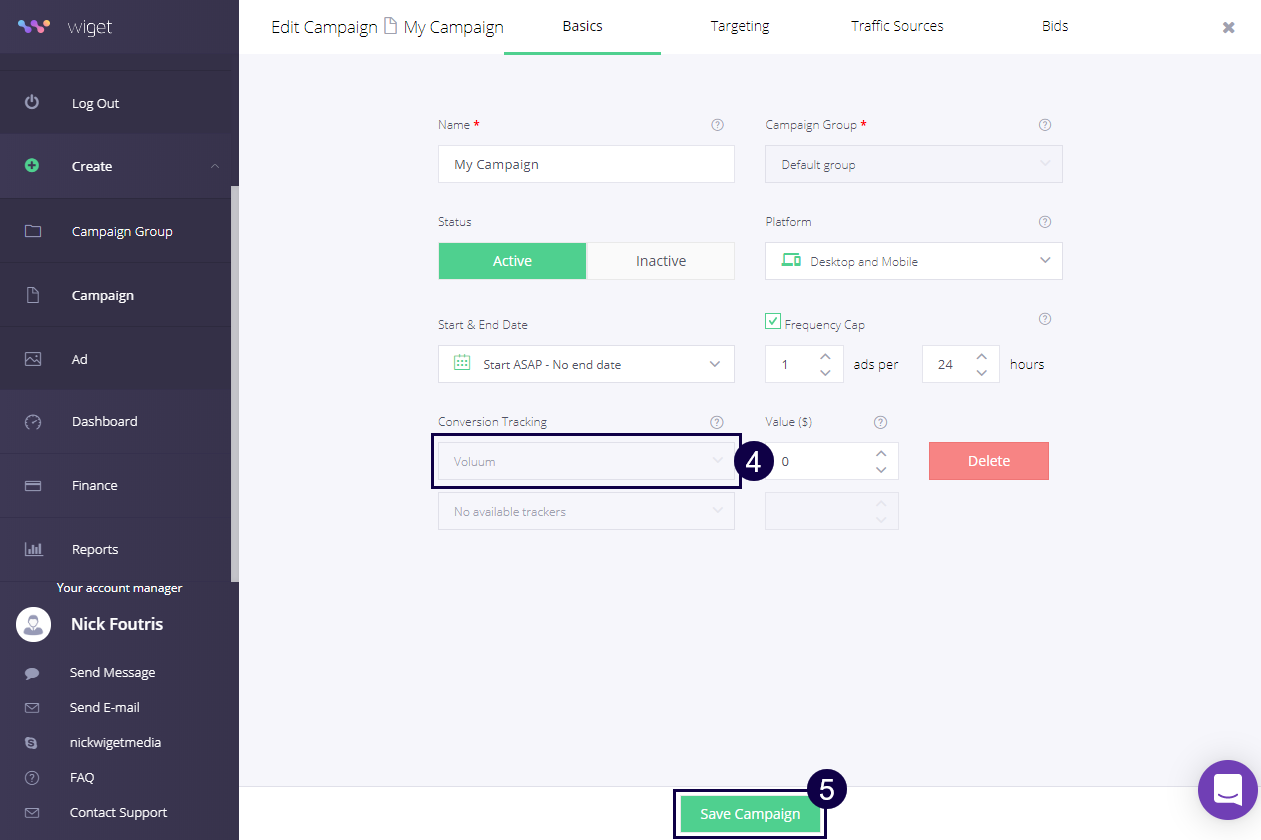Click the green plus Create icon
1261x840 pixels.
[32, 166]
